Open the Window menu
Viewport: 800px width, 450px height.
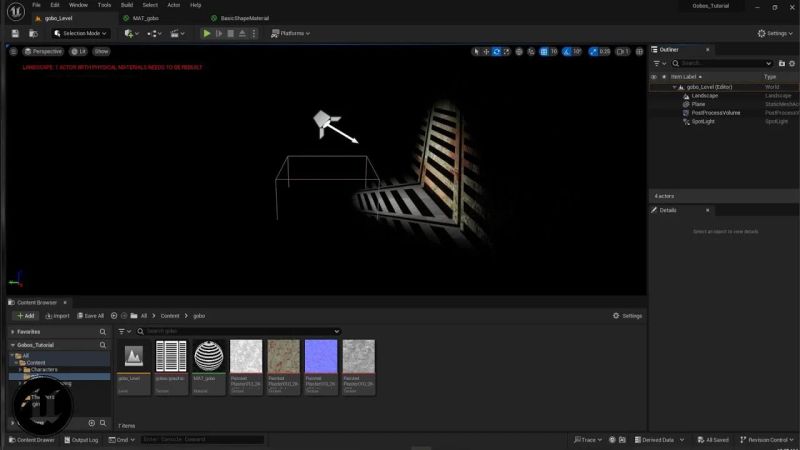pos(78,5)
